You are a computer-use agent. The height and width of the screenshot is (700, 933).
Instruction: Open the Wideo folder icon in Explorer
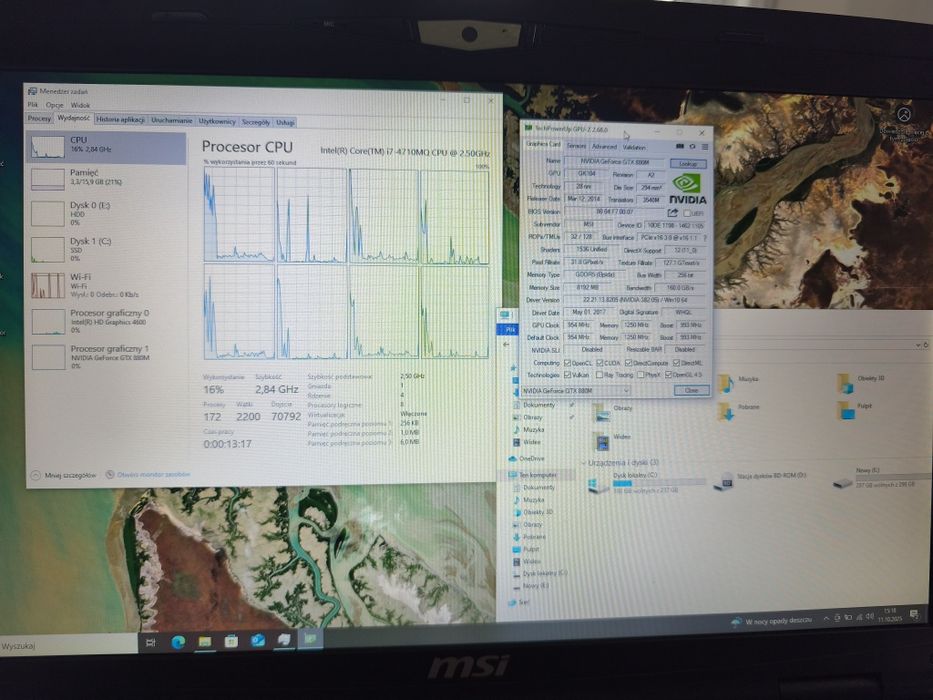click(x=602, y=441)
